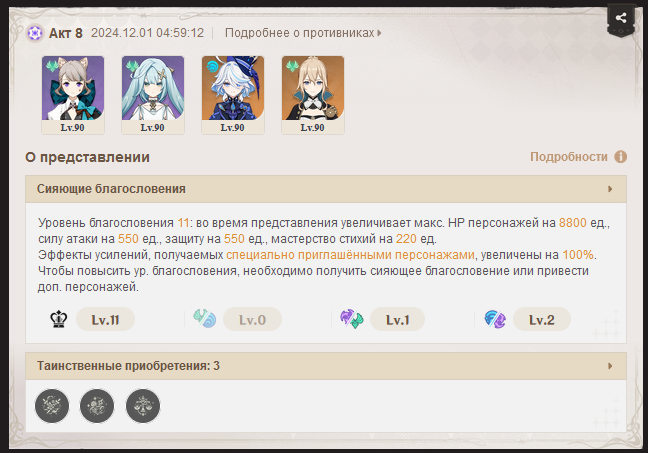Open the info icon beside Подробности

[620, 157]
